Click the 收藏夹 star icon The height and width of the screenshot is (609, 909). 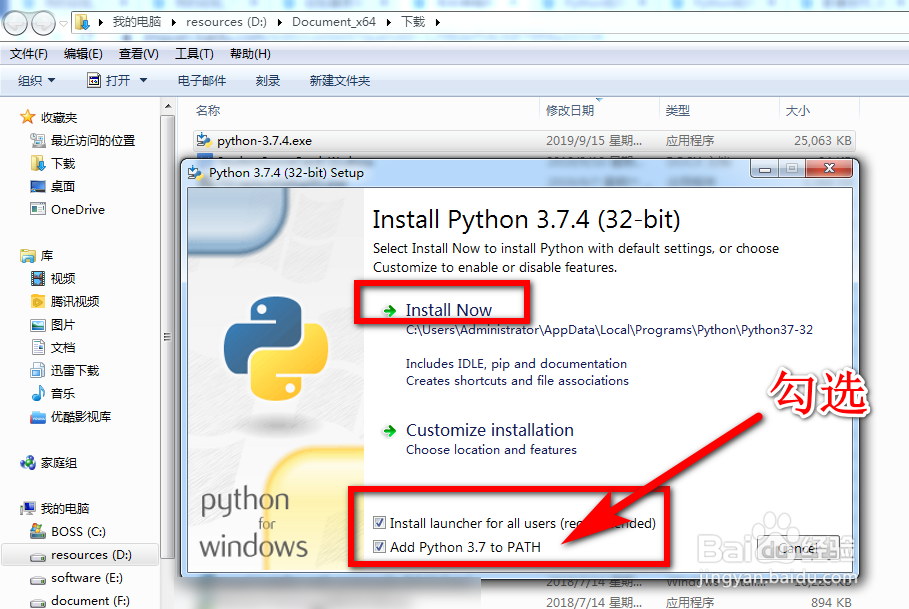27,117
